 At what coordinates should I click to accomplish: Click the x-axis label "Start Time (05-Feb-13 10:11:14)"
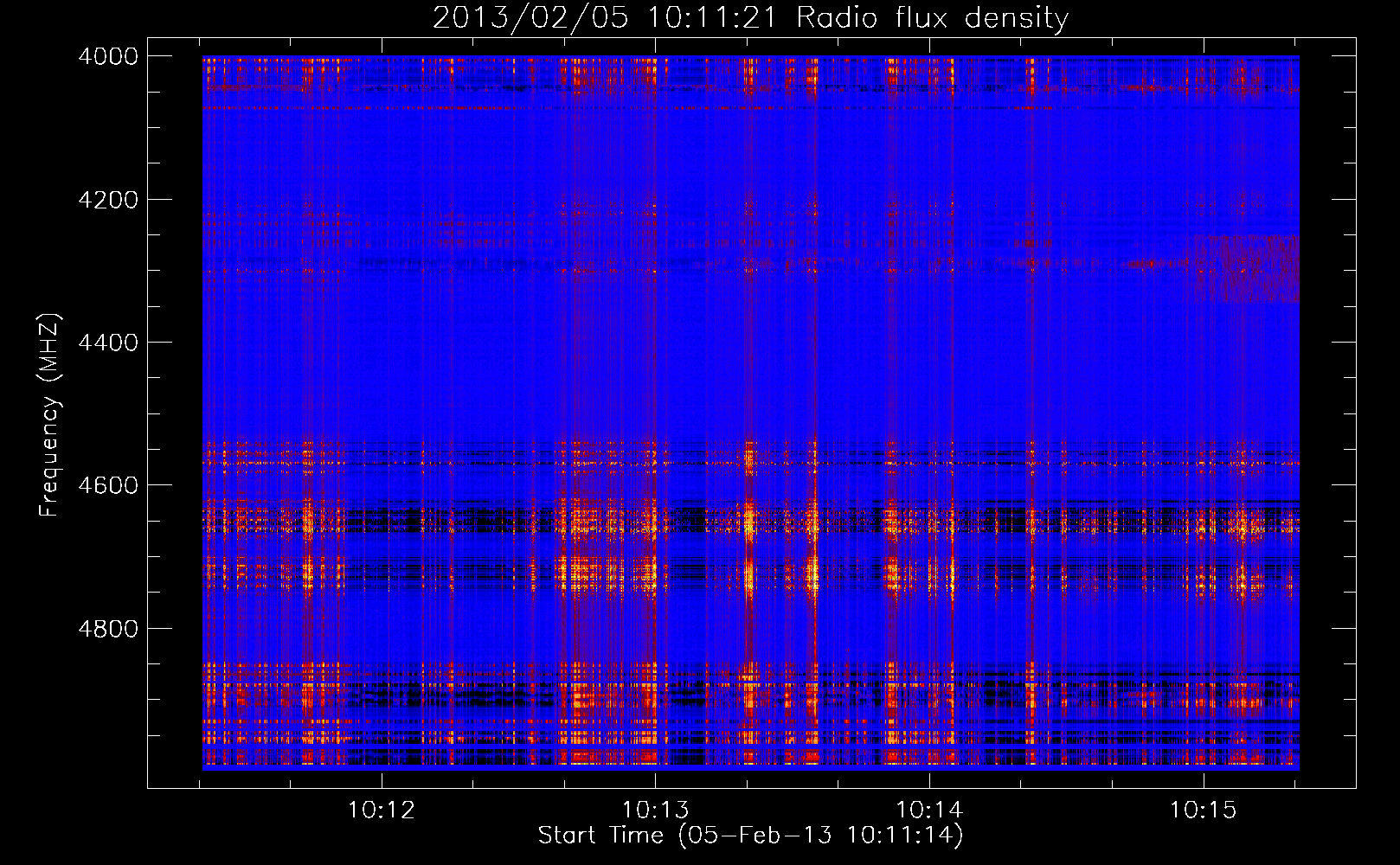tap(750, 836)
